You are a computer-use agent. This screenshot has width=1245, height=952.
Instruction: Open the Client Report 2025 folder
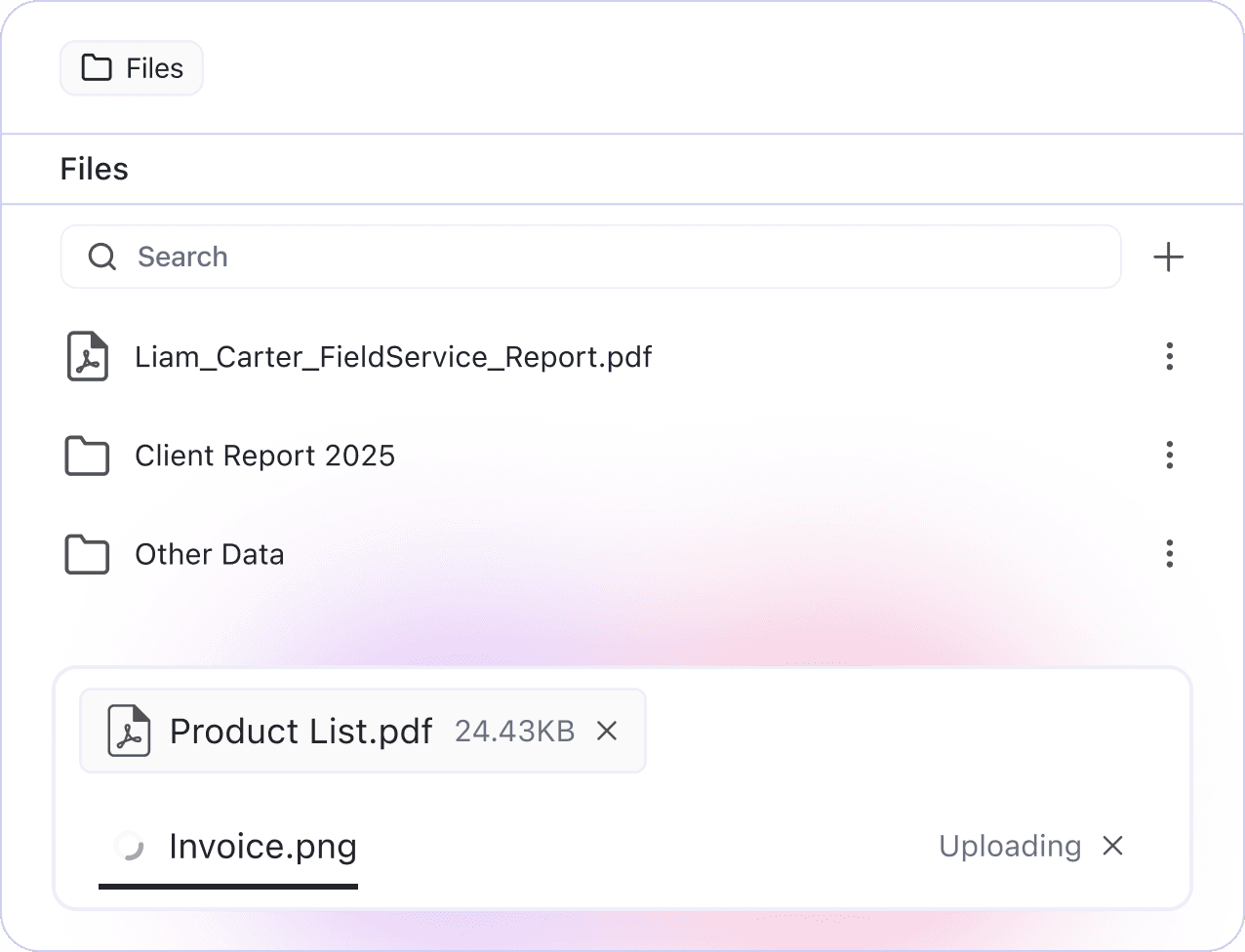tap(264, 456)
